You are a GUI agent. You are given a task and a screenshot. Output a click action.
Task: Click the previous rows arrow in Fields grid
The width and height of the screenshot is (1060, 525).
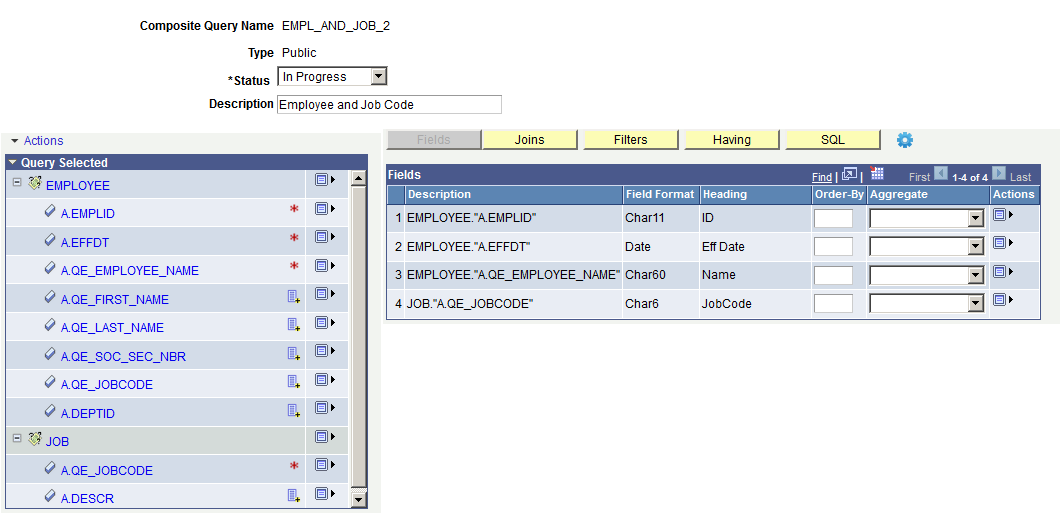tap(941, 173)
